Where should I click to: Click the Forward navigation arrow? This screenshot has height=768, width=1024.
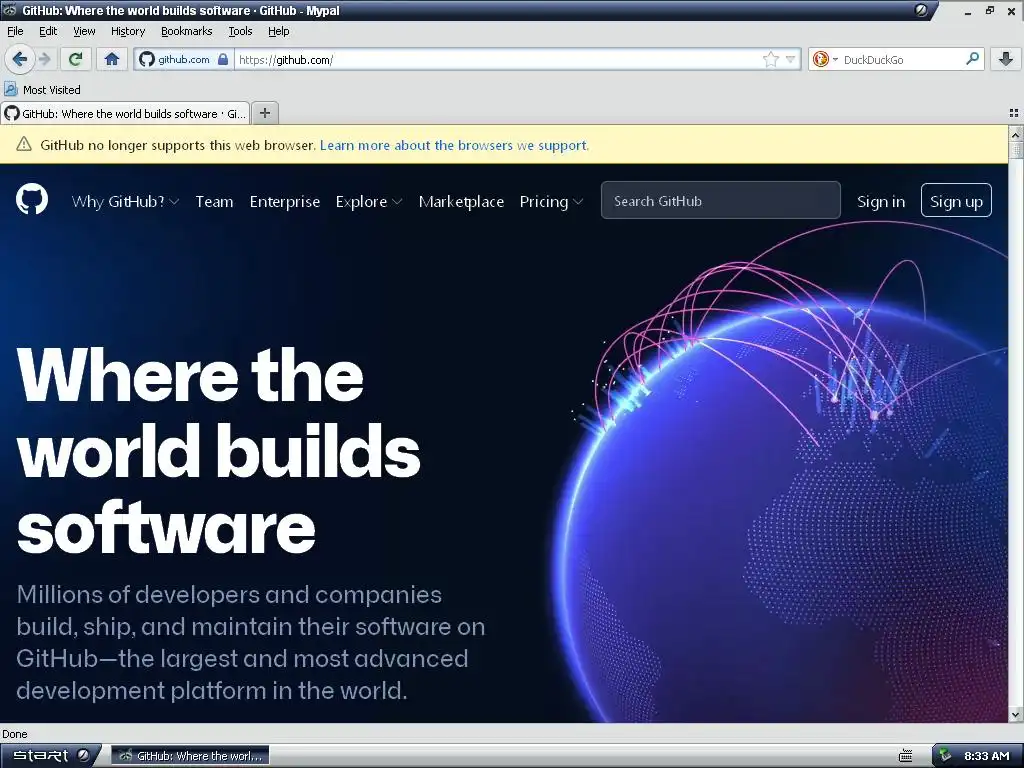(x=44, y=59)
